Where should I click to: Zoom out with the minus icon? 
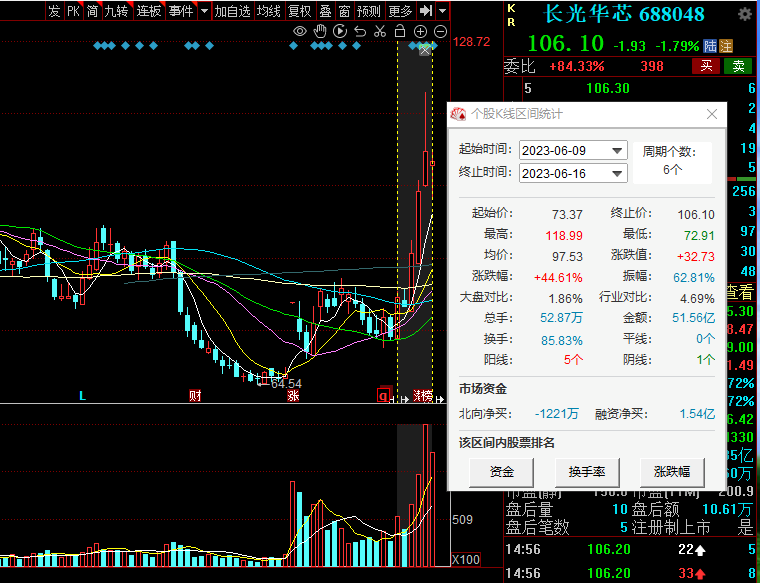click(441, 32)
